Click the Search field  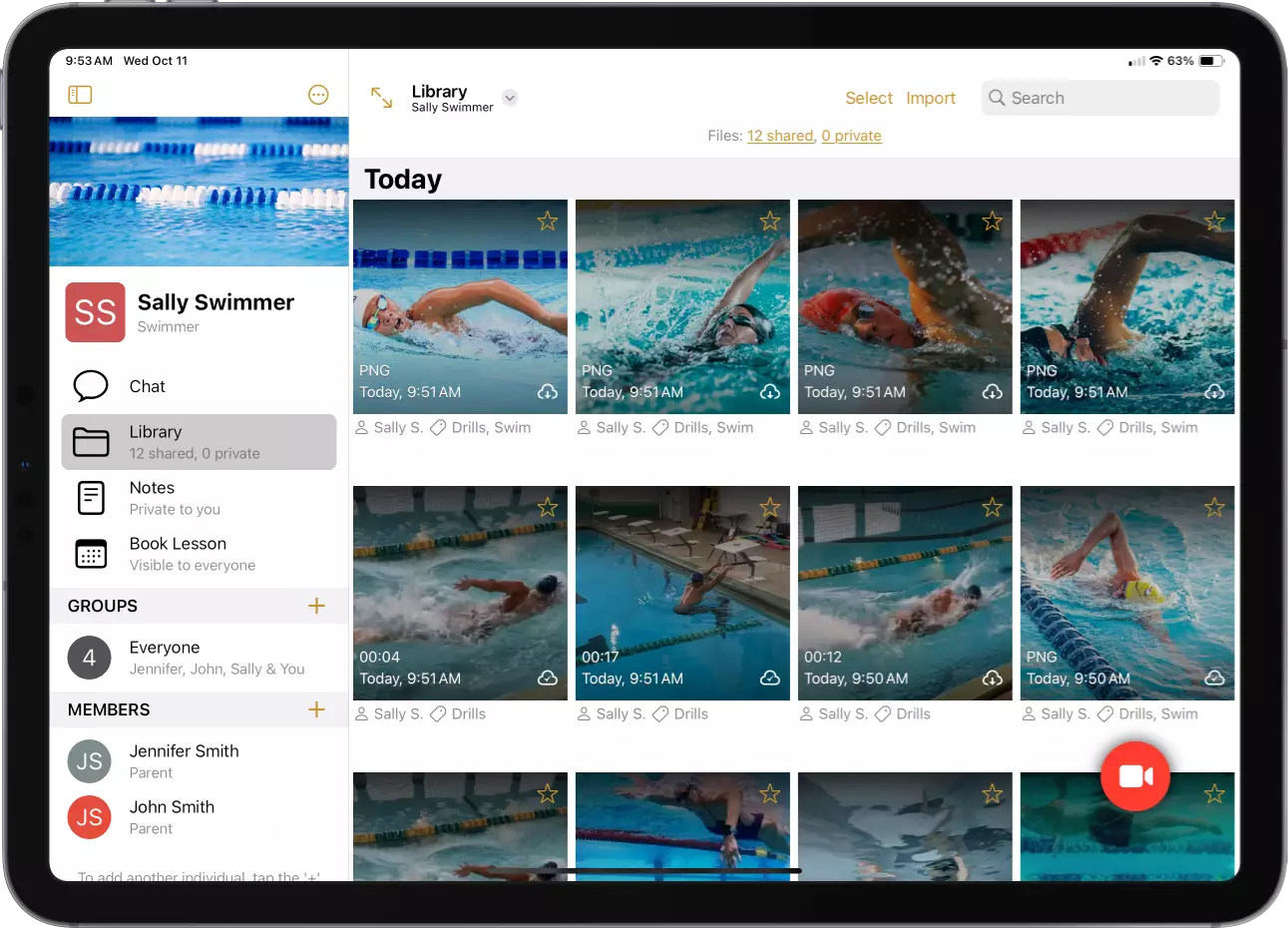coord(1100,98)
